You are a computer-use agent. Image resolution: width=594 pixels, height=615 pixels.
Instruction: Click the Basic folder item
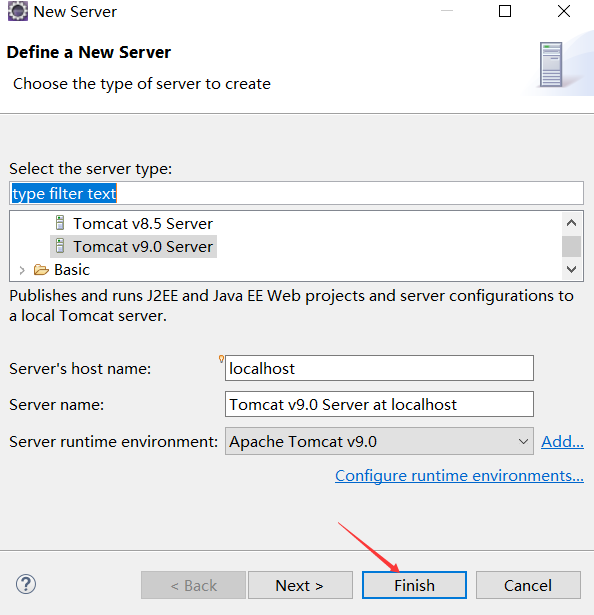(72, 270)
